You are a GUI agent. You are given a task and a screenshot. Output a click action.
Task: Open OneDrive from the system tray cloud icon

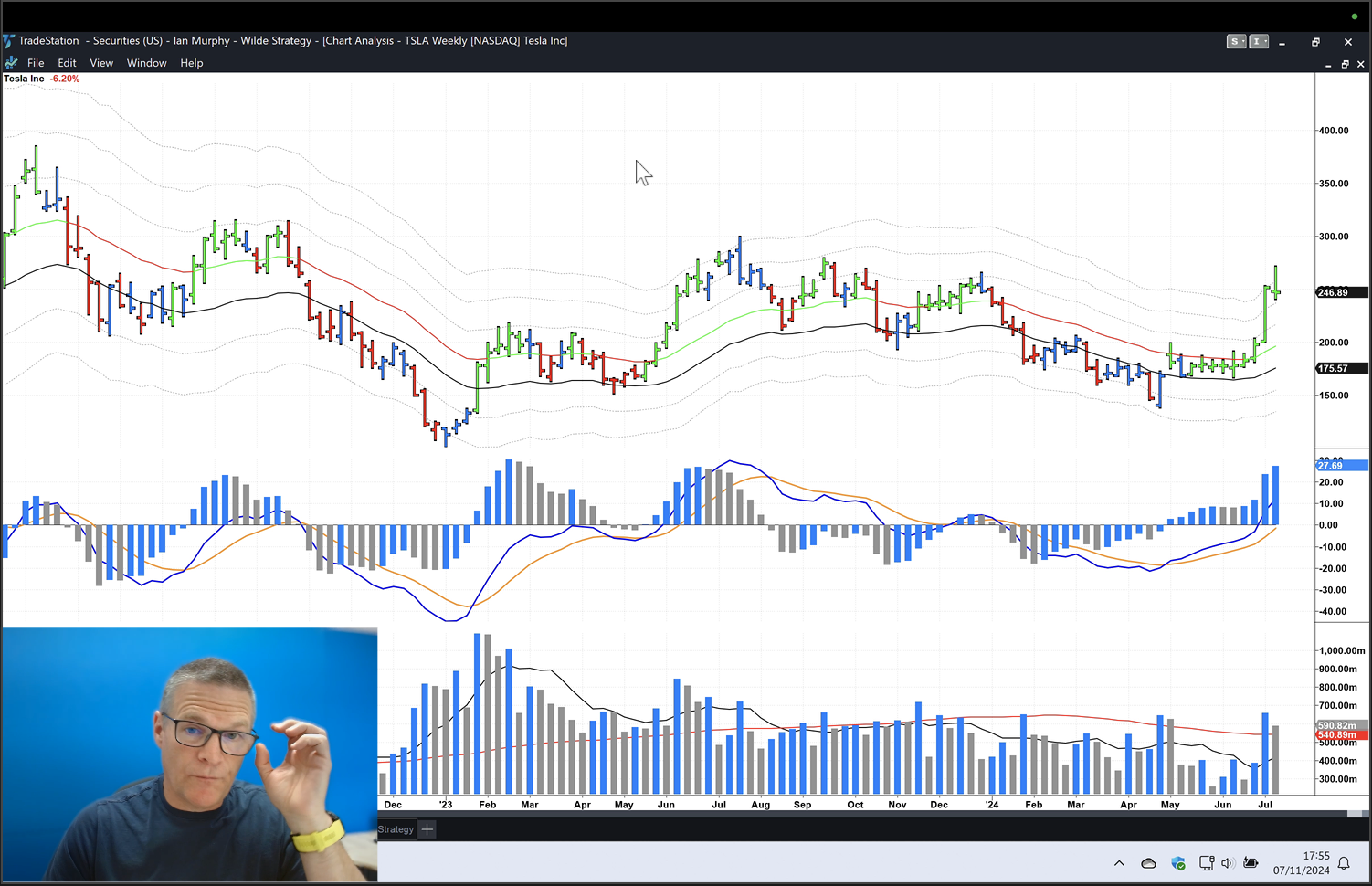(1148, 862)
